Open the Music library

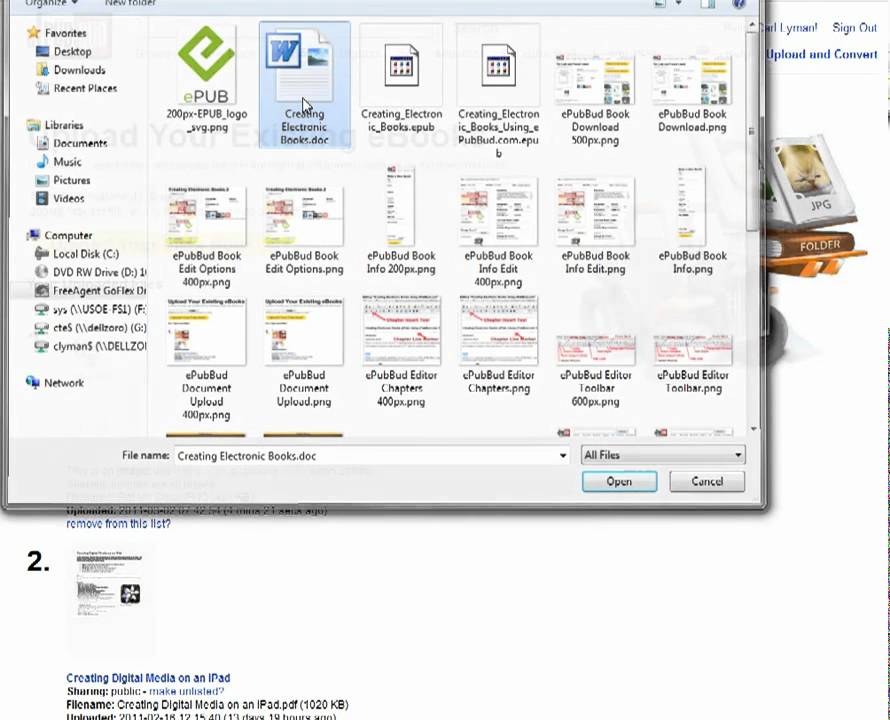point(67,162)
